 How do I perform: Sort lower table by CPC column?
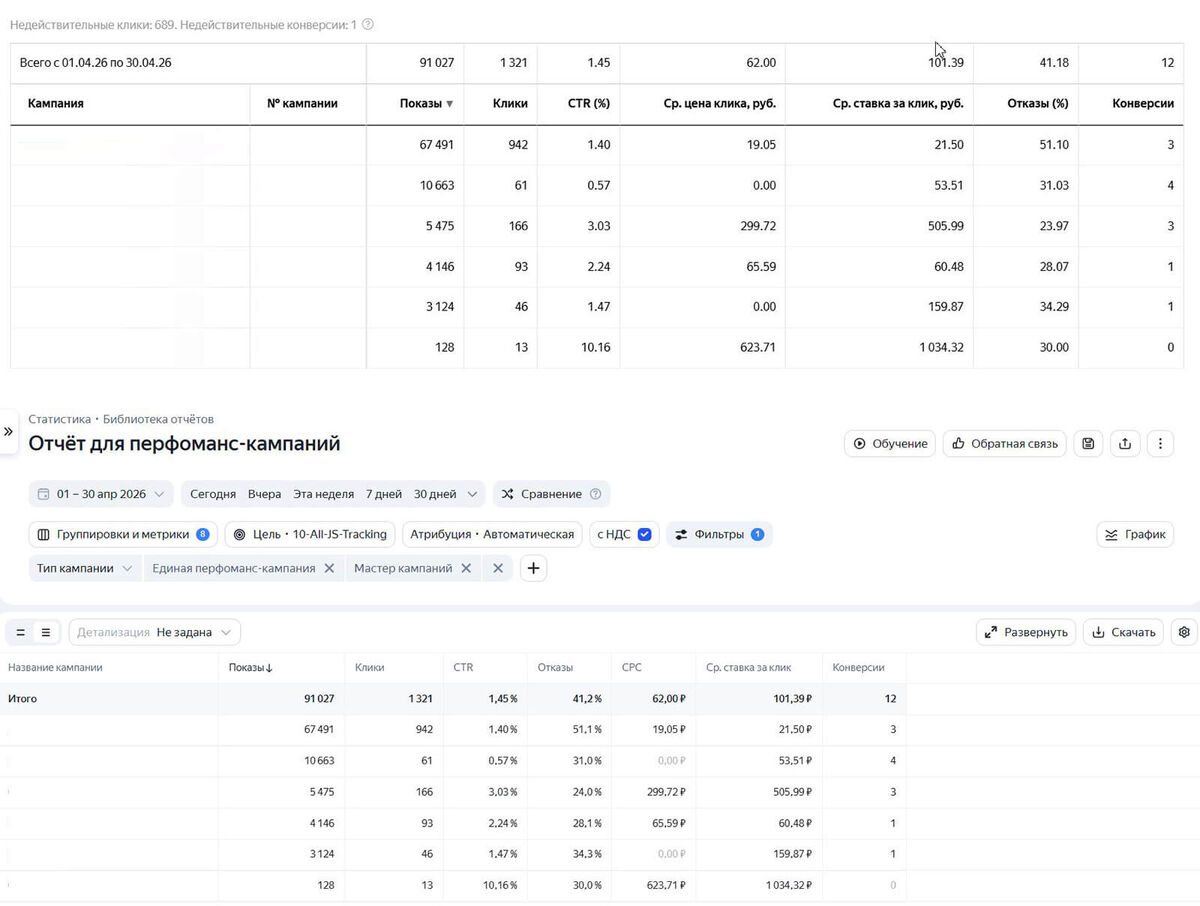631,667
